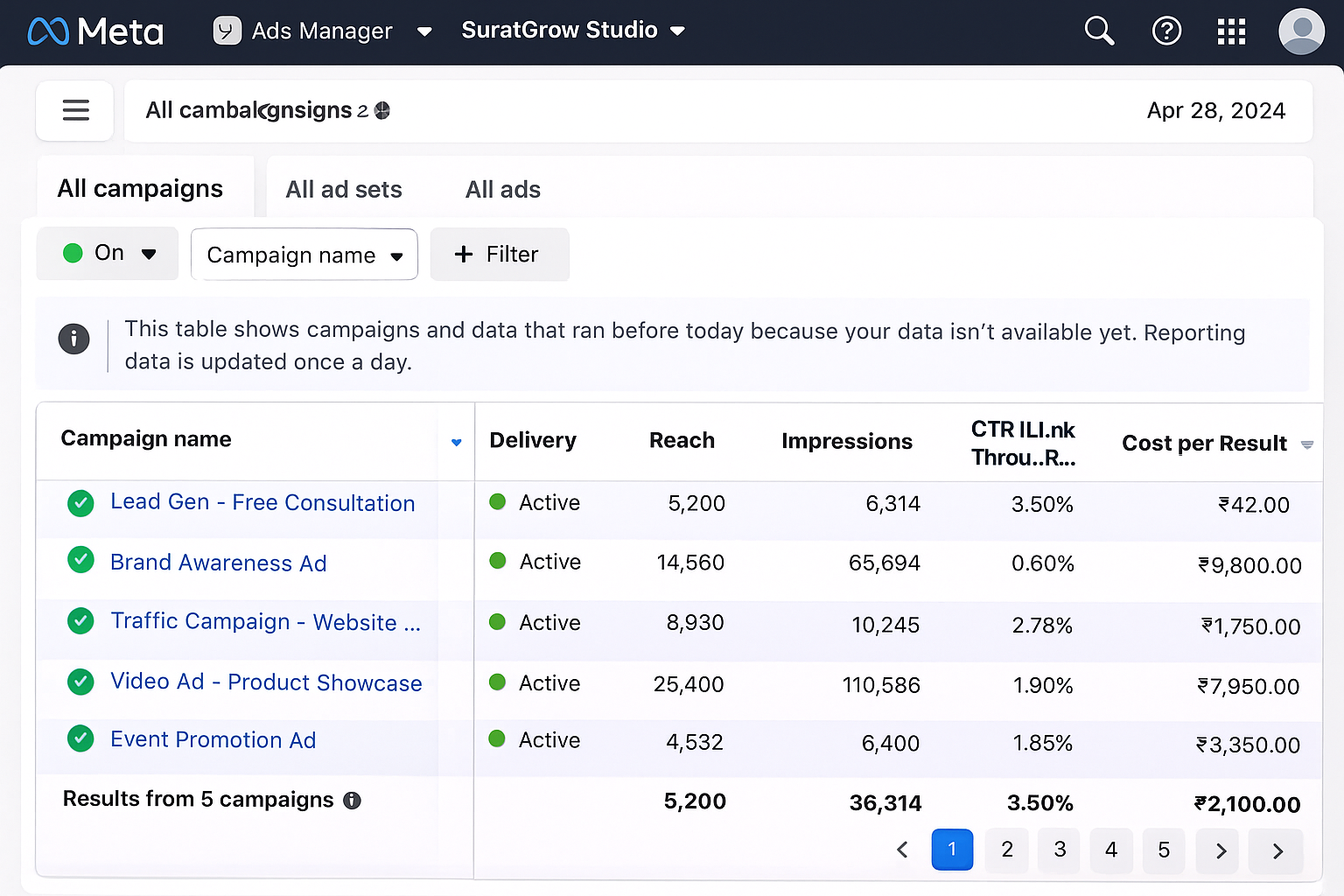Click the info icon next to Results from 5 campaigns

point(352,800)
